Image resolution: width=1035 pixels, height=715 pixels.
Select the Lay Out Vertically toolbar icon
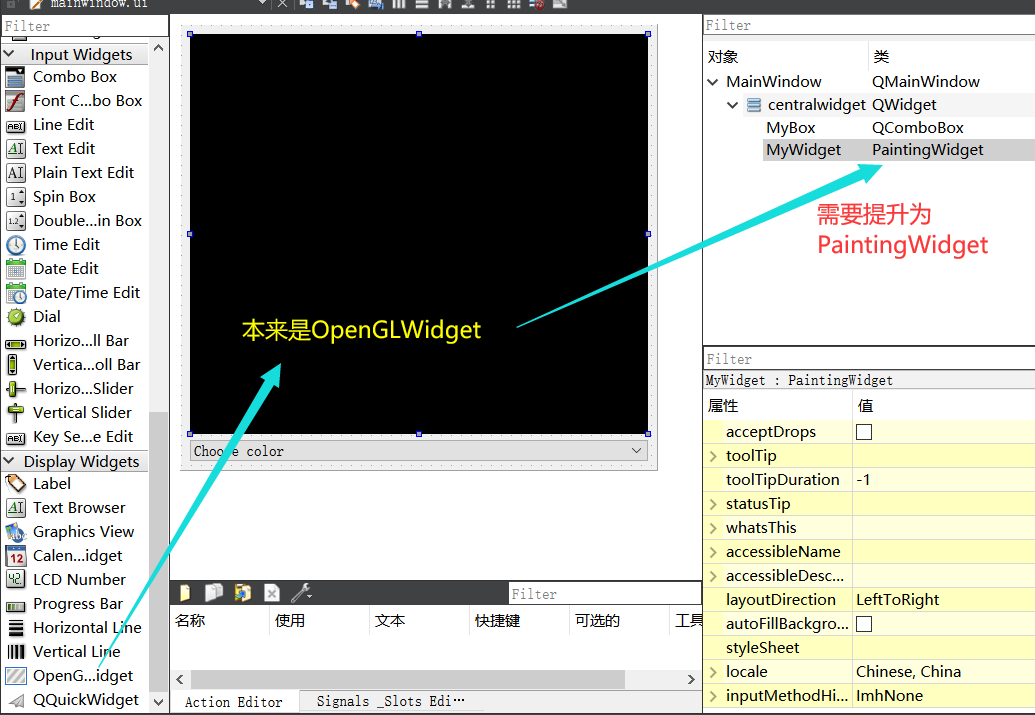(x=422, y=6)
